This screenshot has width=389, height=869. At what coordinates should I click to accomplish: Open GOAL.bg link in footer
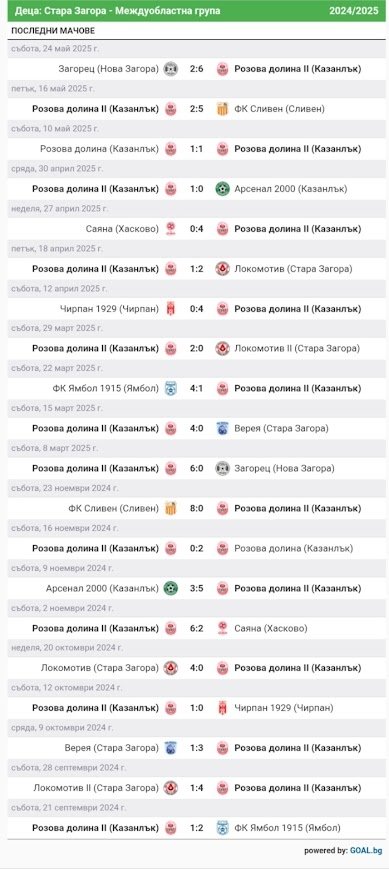pyautogui.click(x=366, y=850)
